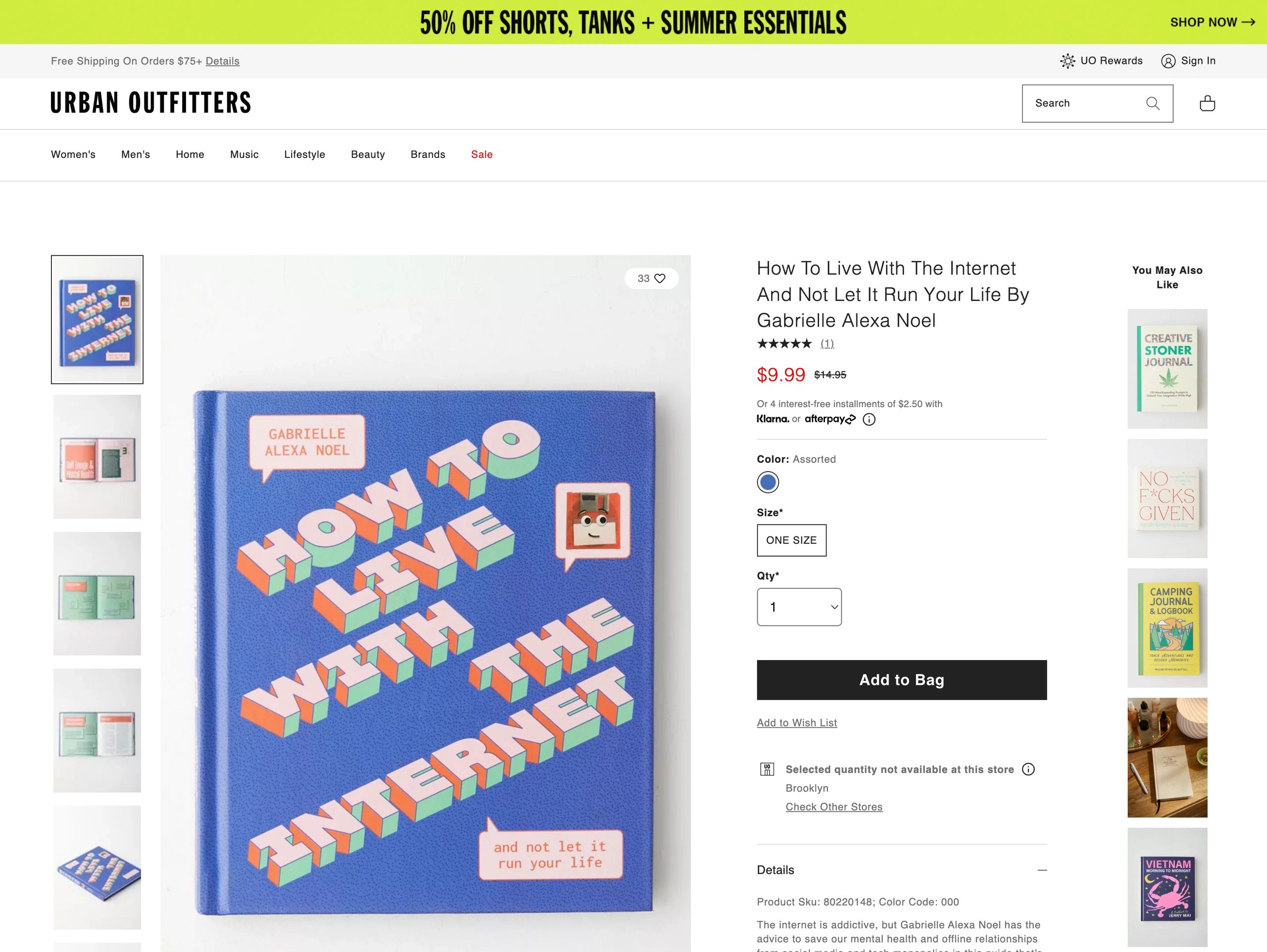The width and height of the screenshot is (1267, 952).
Task: Click store availability info icon
Action: [1028, 769]
